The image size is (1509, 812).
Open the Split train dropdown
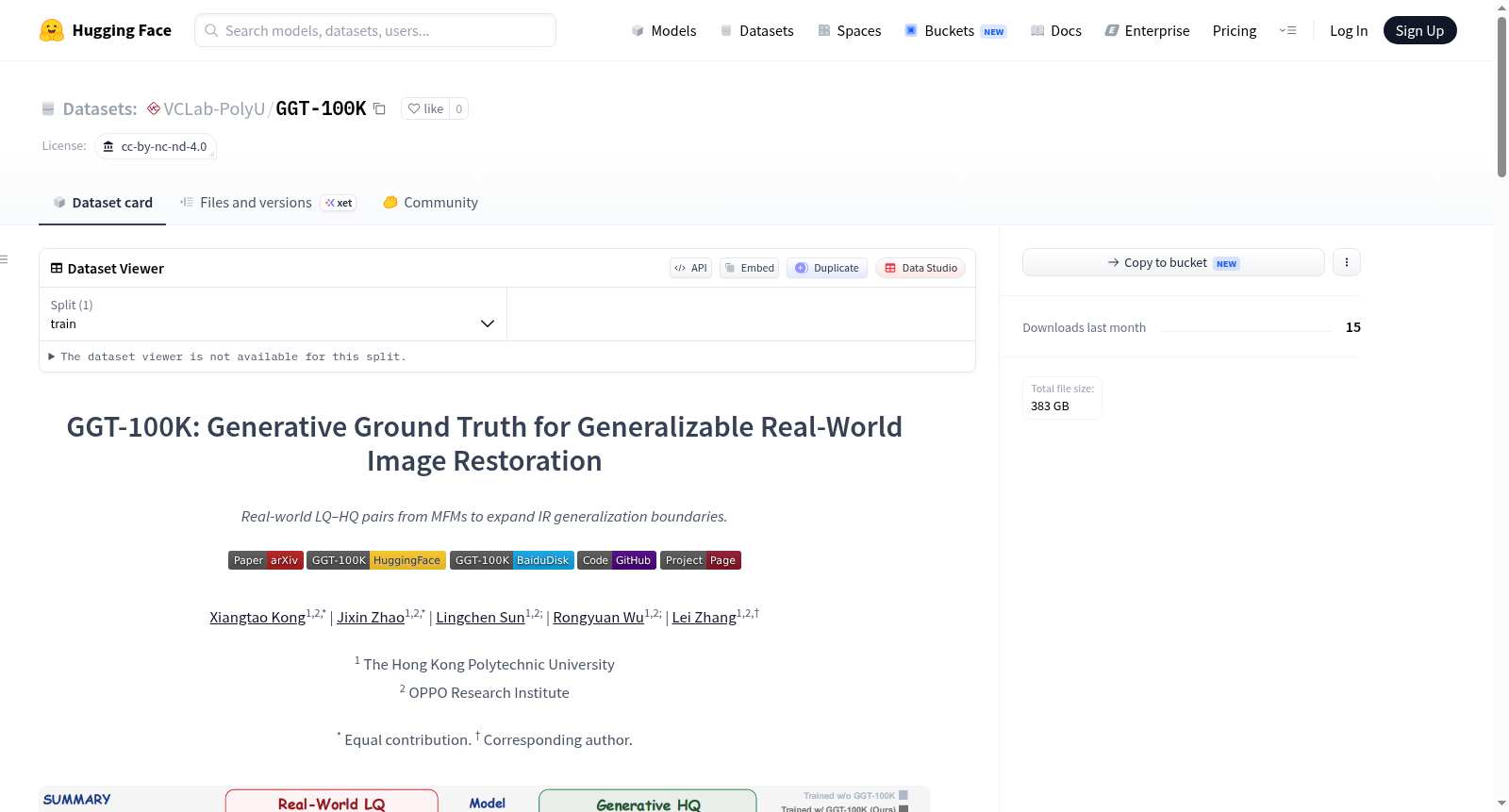pos(273,314)
